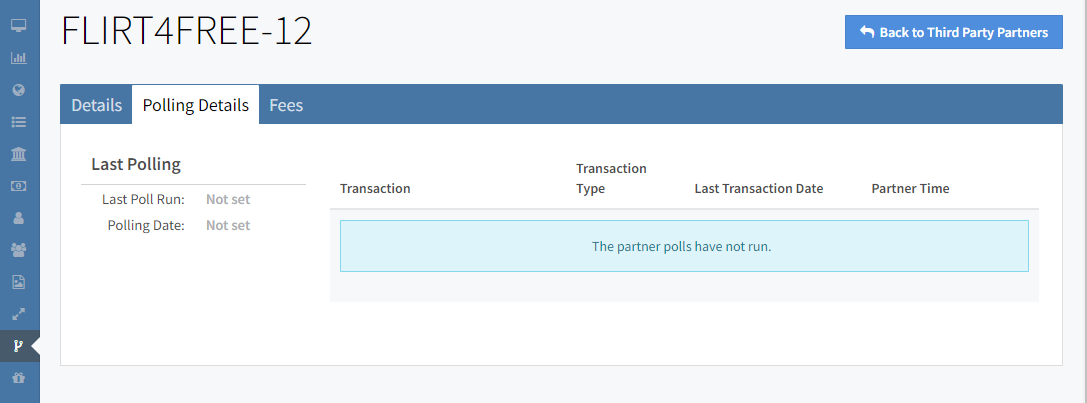Open the gift icon in sidebar
The width and height of the screenshot is (1087, 403).
(x=18, y=379)
